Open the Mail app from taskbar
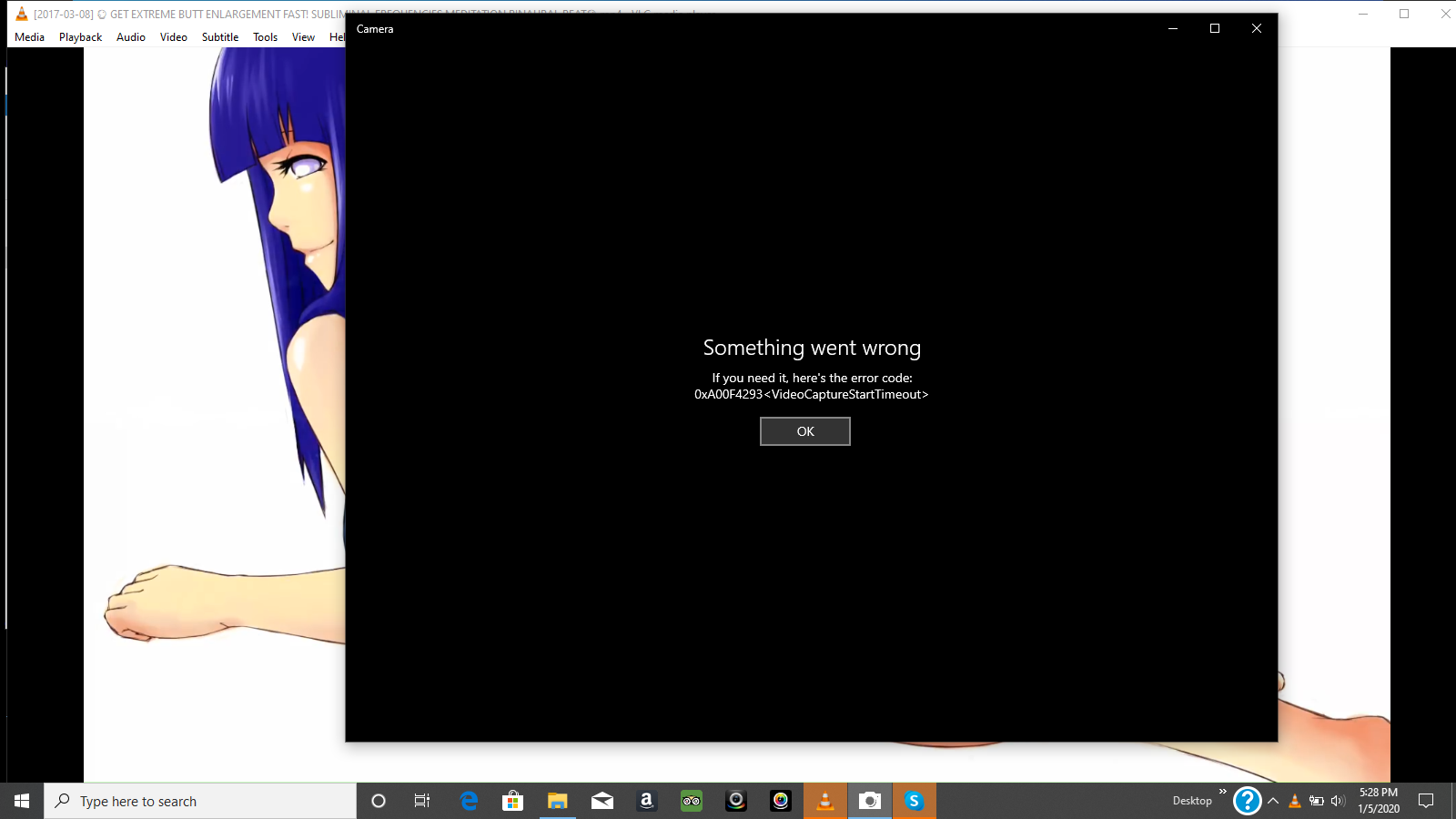 pyautogui.click(x=602, y=801)
